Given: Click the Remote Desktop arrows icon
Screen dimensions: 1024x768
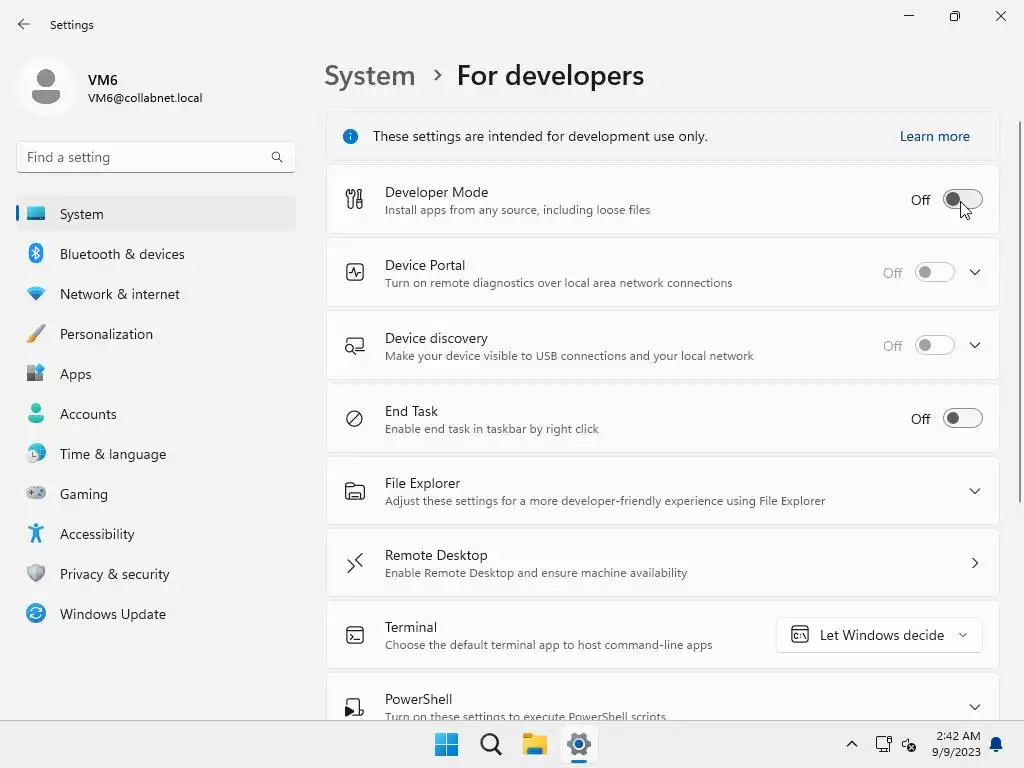Looking at the screenshot, I should [355, 563].
